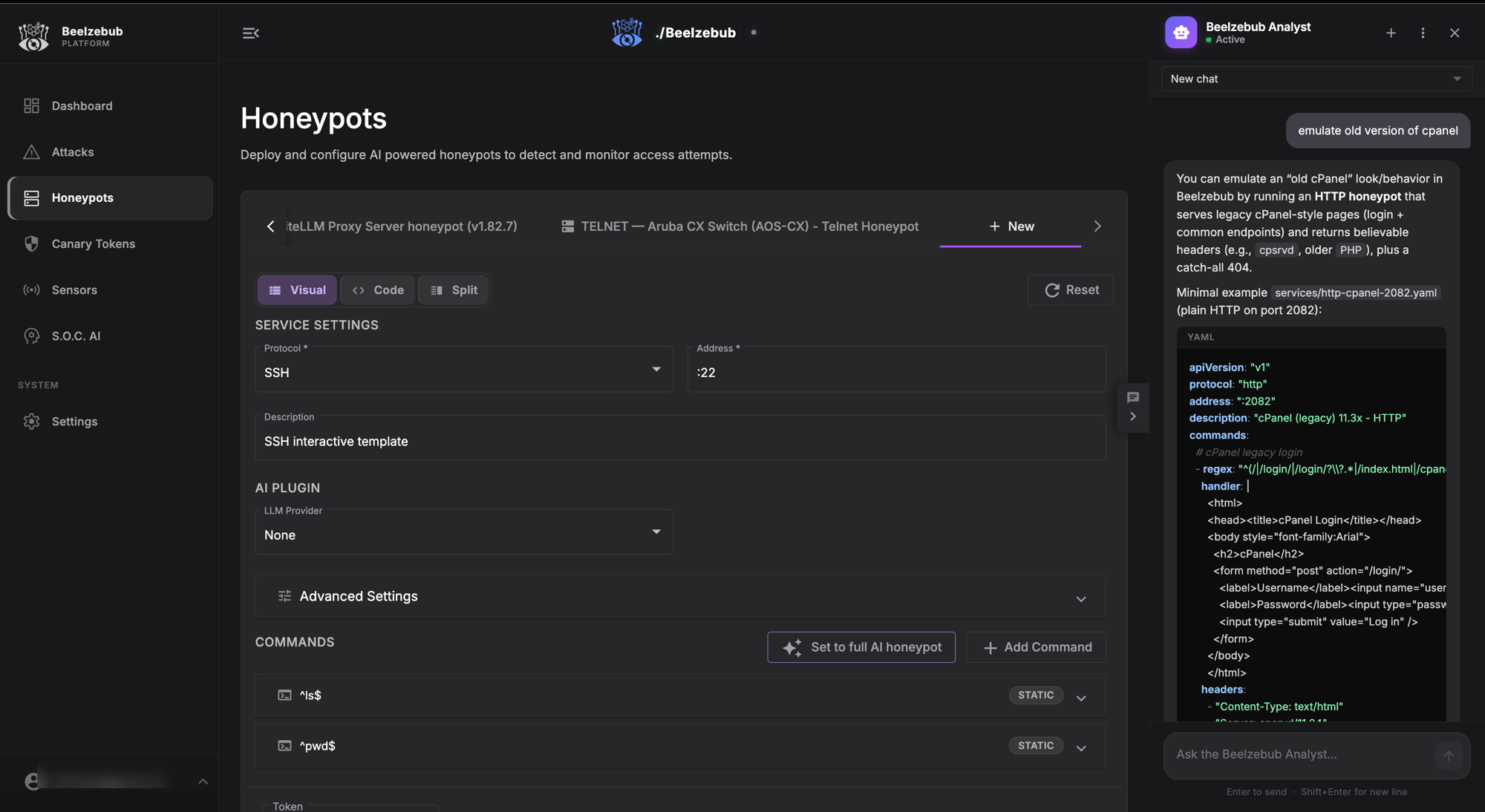Click the COMMANDS section heading
This screenshot has width=1485, height=812.
pos(295,643)
